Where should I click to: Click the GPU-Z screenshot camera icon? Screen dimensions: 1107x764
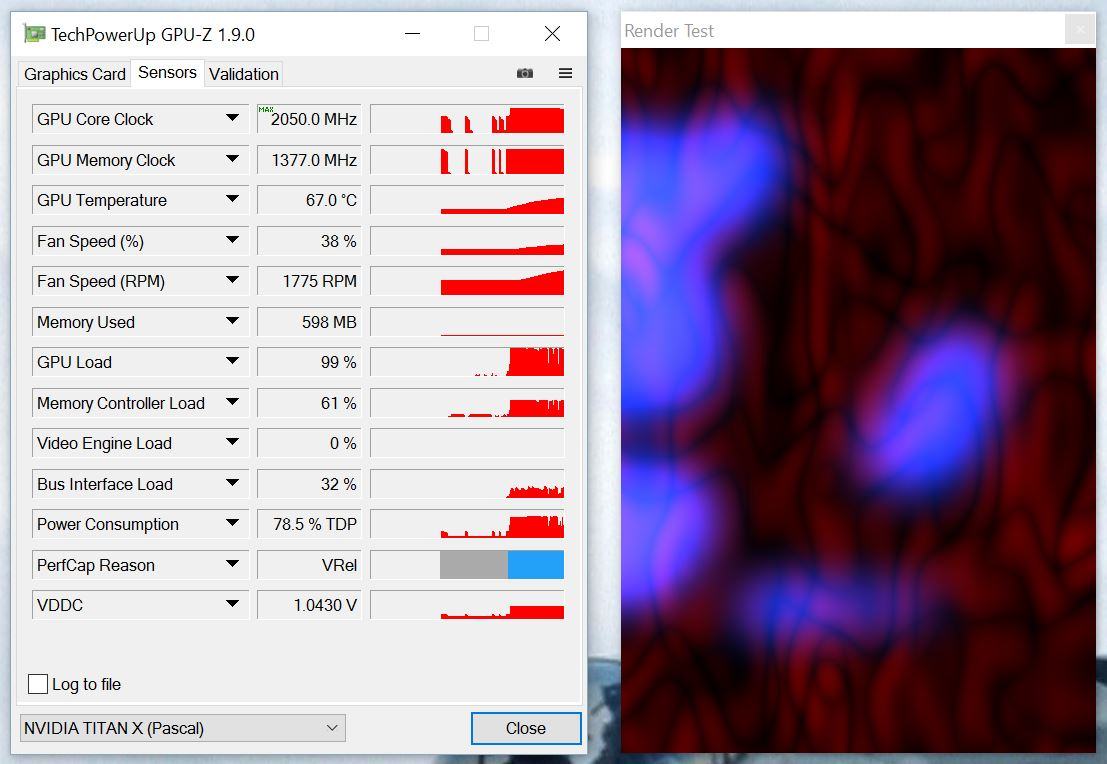pyautogui.click(x=525, y=73)
